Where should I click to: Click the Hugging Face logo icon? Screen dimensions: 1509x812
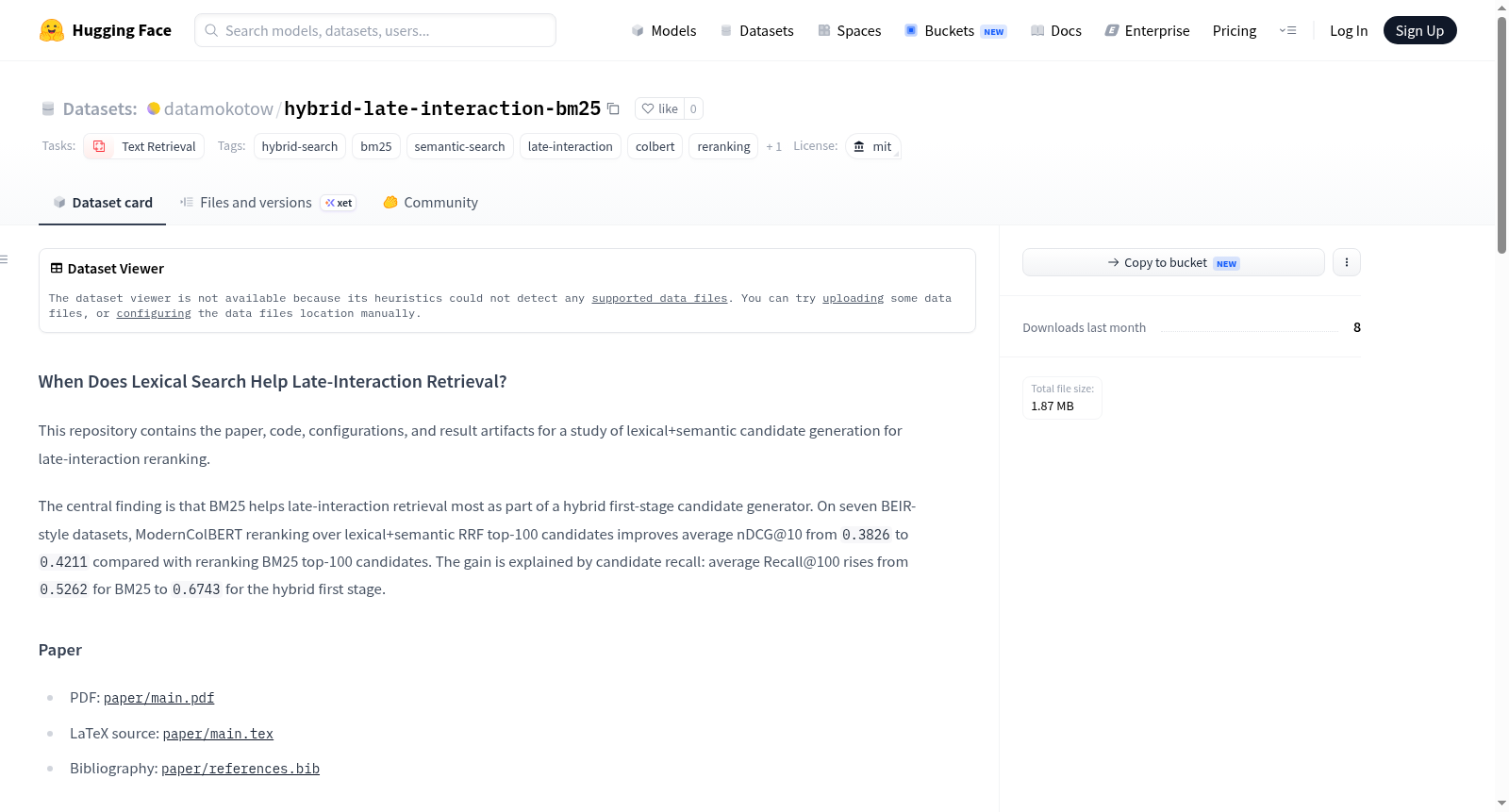coord(52,30)
